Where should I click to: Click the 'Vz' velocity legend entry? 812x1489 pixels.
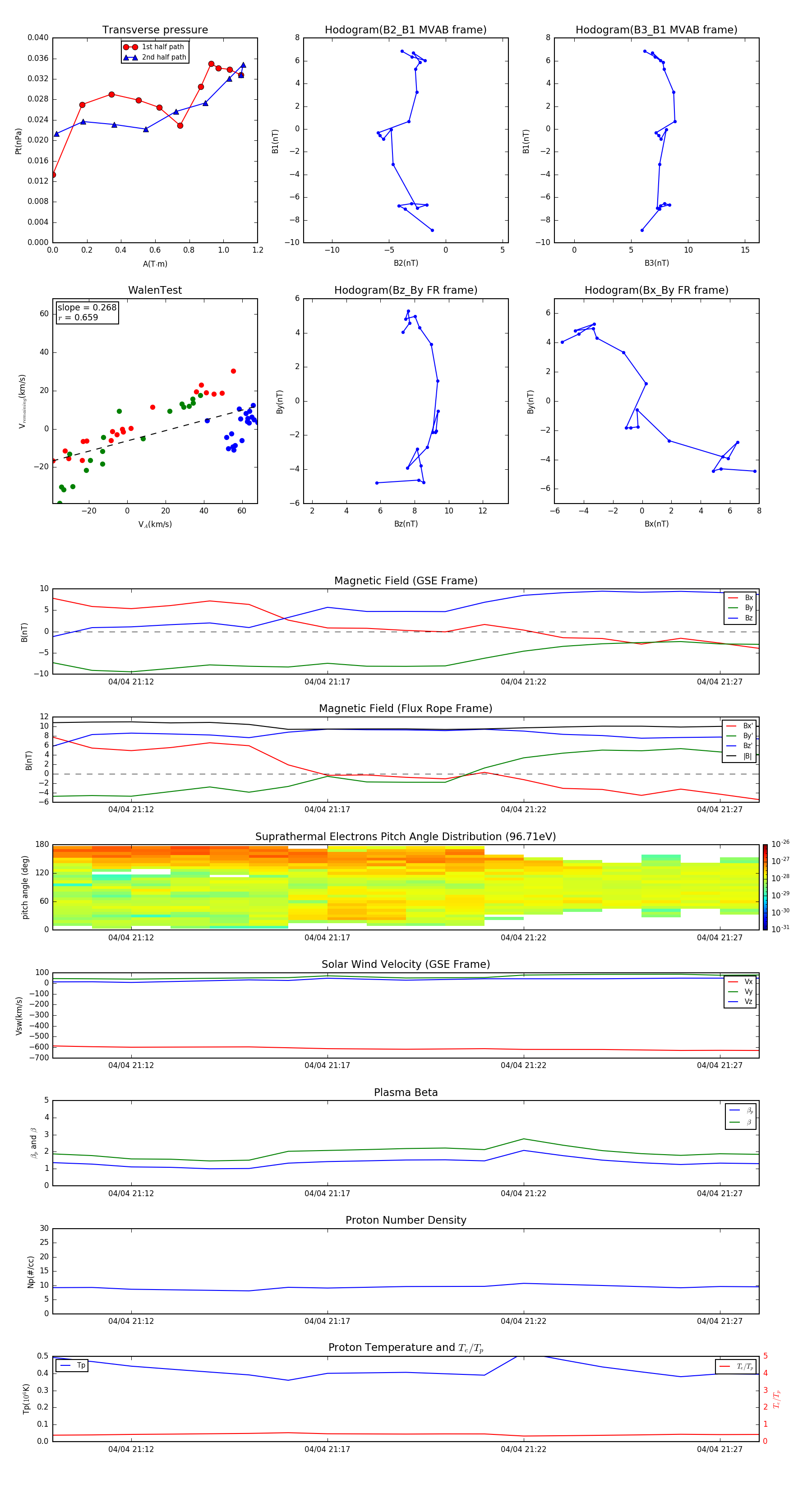(740, 1002)
